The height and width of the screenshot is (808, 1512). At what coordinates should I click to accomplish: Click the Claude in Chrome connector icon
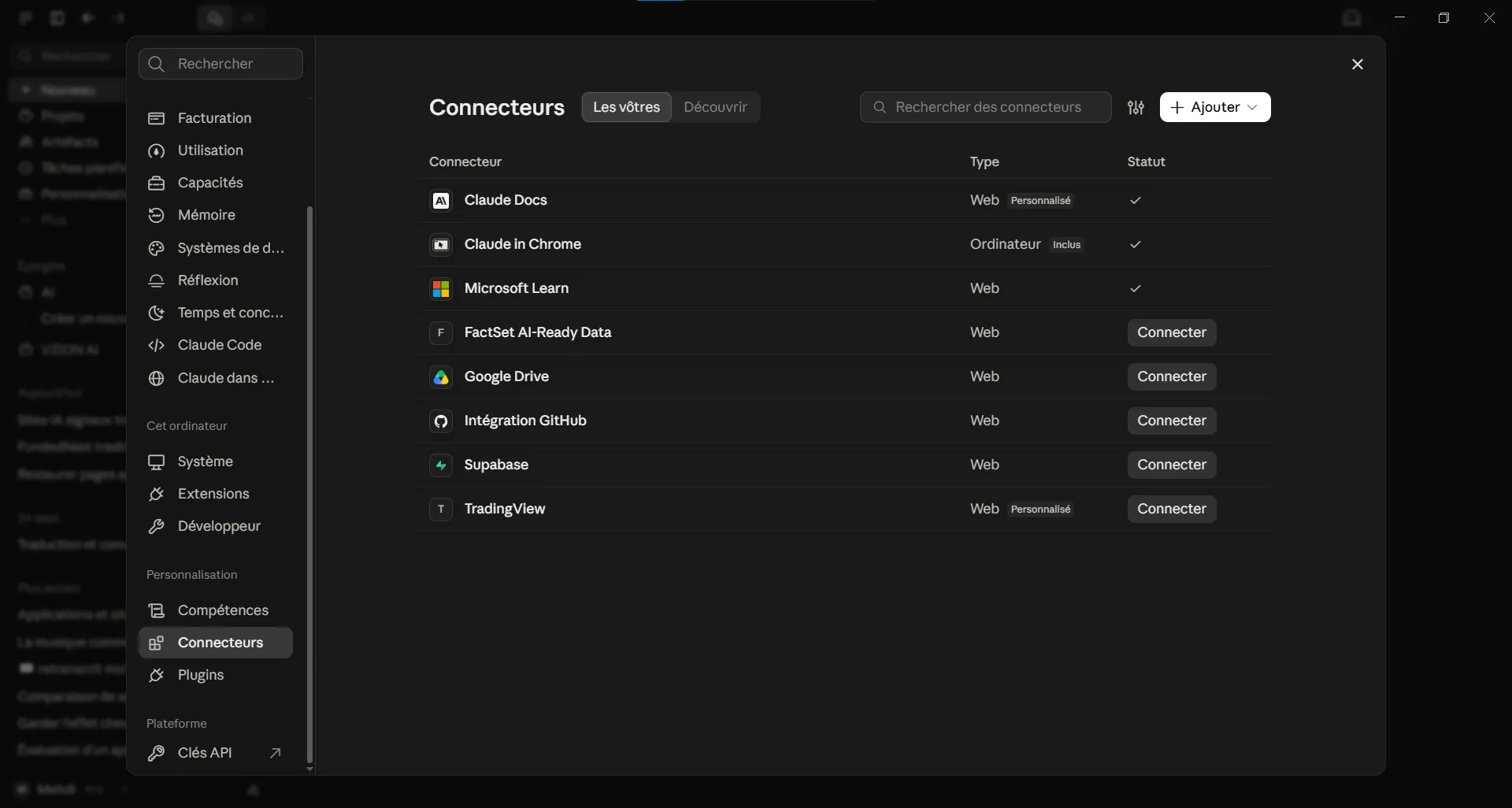[x=441, y=245]
